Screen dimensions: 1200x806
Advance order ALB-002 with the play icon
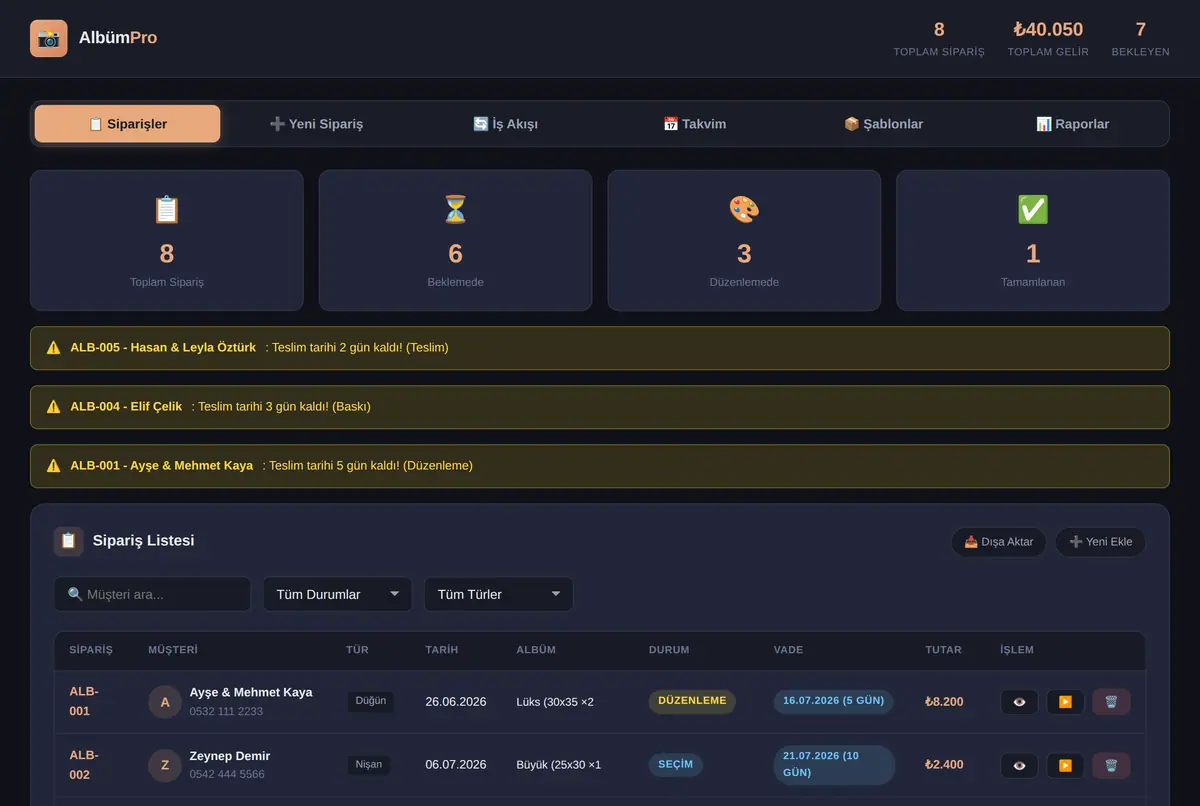pos(1065,766)
